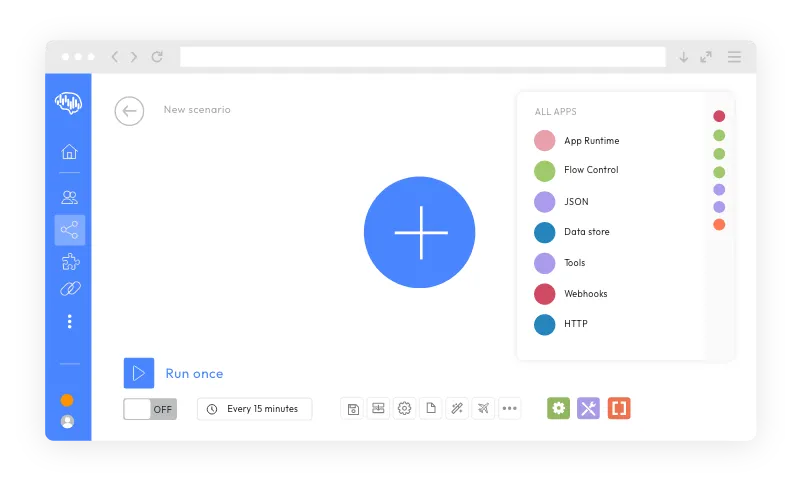Open the Team users icon
This screenshot has width=802, height=491.
click(x=70, y=197)
